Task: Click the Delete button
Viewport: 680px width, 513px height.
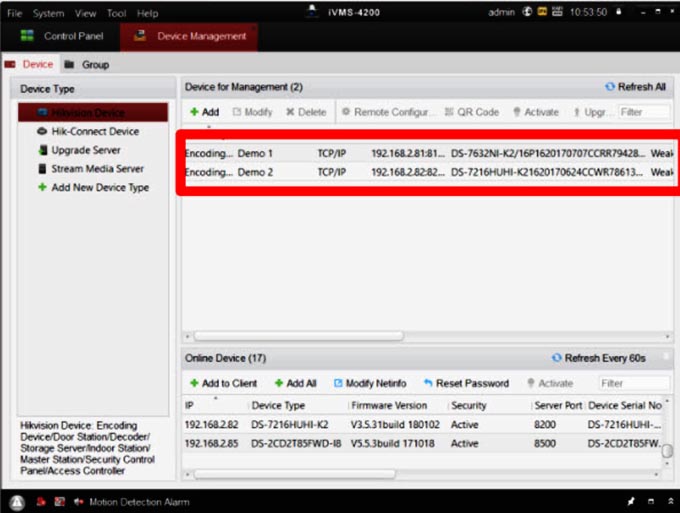Action: (306, 112)
